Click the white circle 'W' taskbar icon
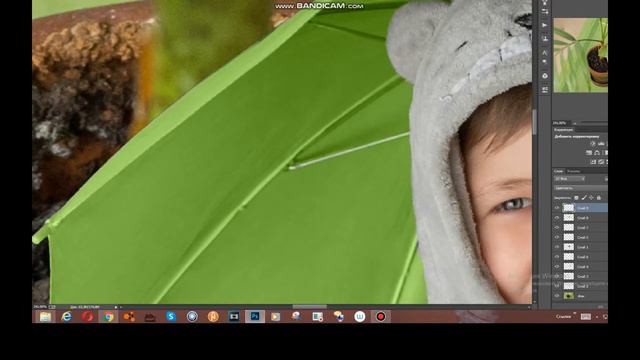 [x=360, y=316]
